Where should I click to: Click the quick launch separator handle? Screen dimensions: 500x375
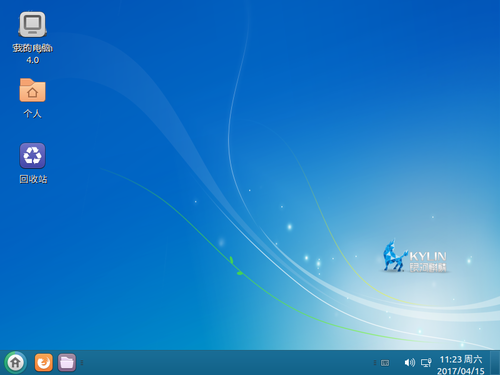[x=82, y=363]
